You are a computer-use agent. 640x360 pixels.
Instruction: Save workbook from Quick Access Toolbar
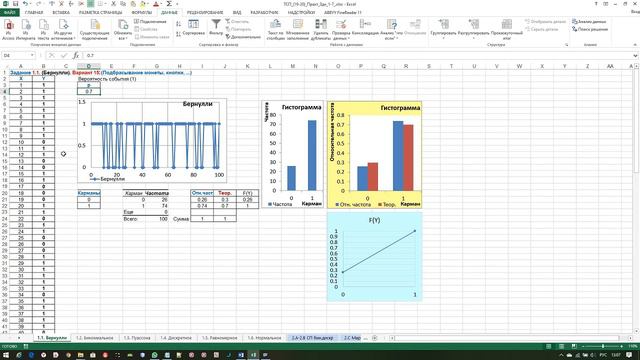pos(15,4)
